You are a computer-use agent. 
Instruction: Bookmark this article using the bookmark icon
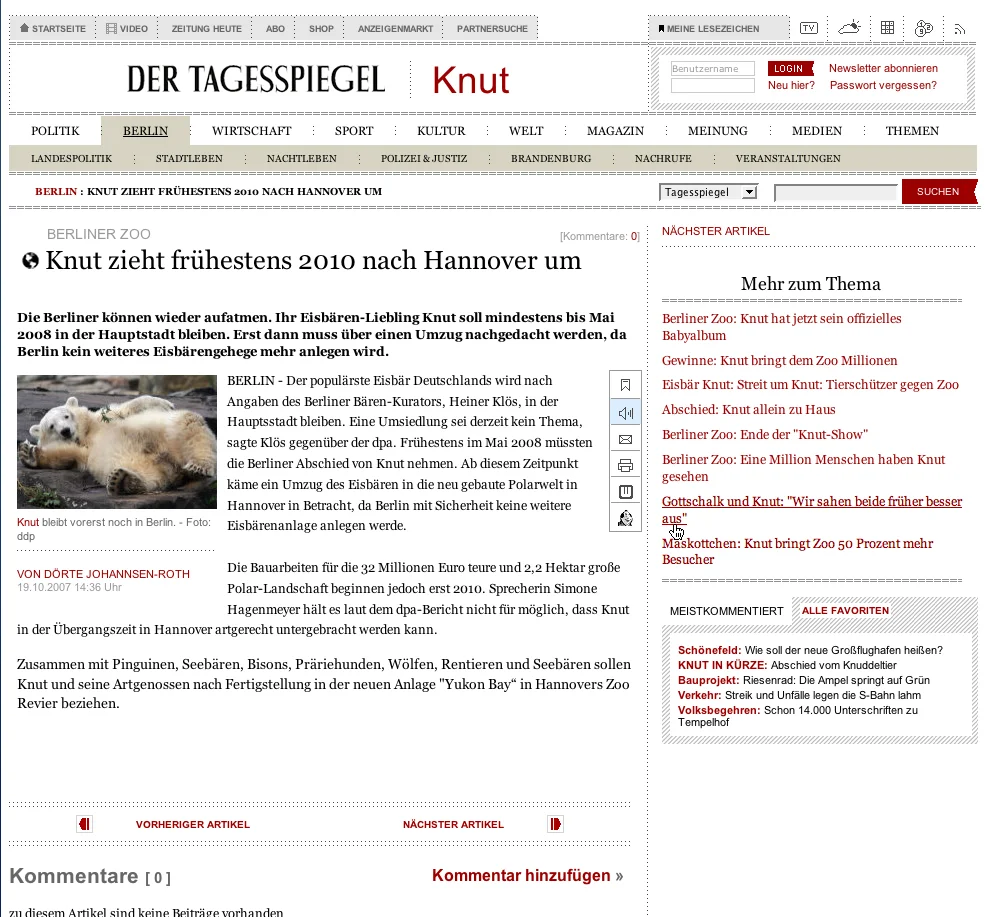[625, 384]
